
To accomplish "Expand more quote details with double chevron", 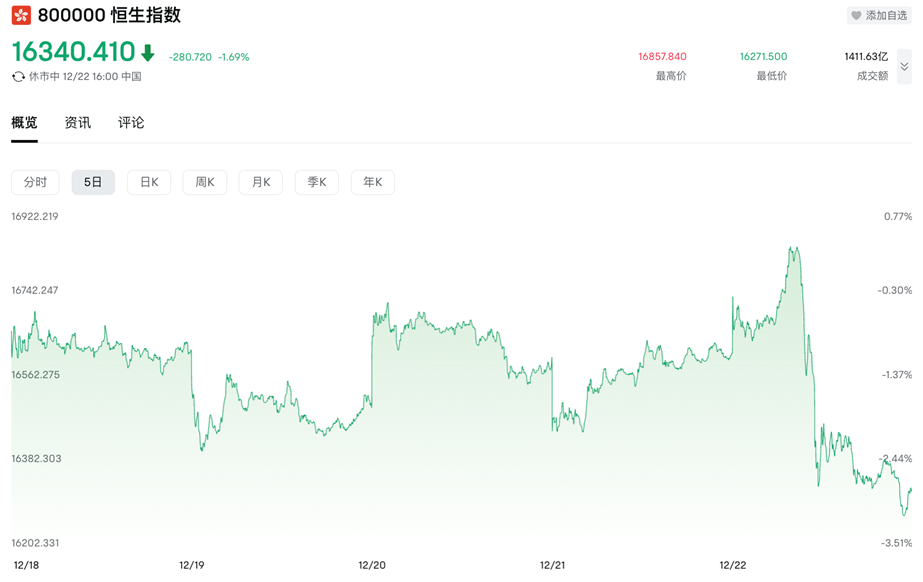I will coord(904,67).
